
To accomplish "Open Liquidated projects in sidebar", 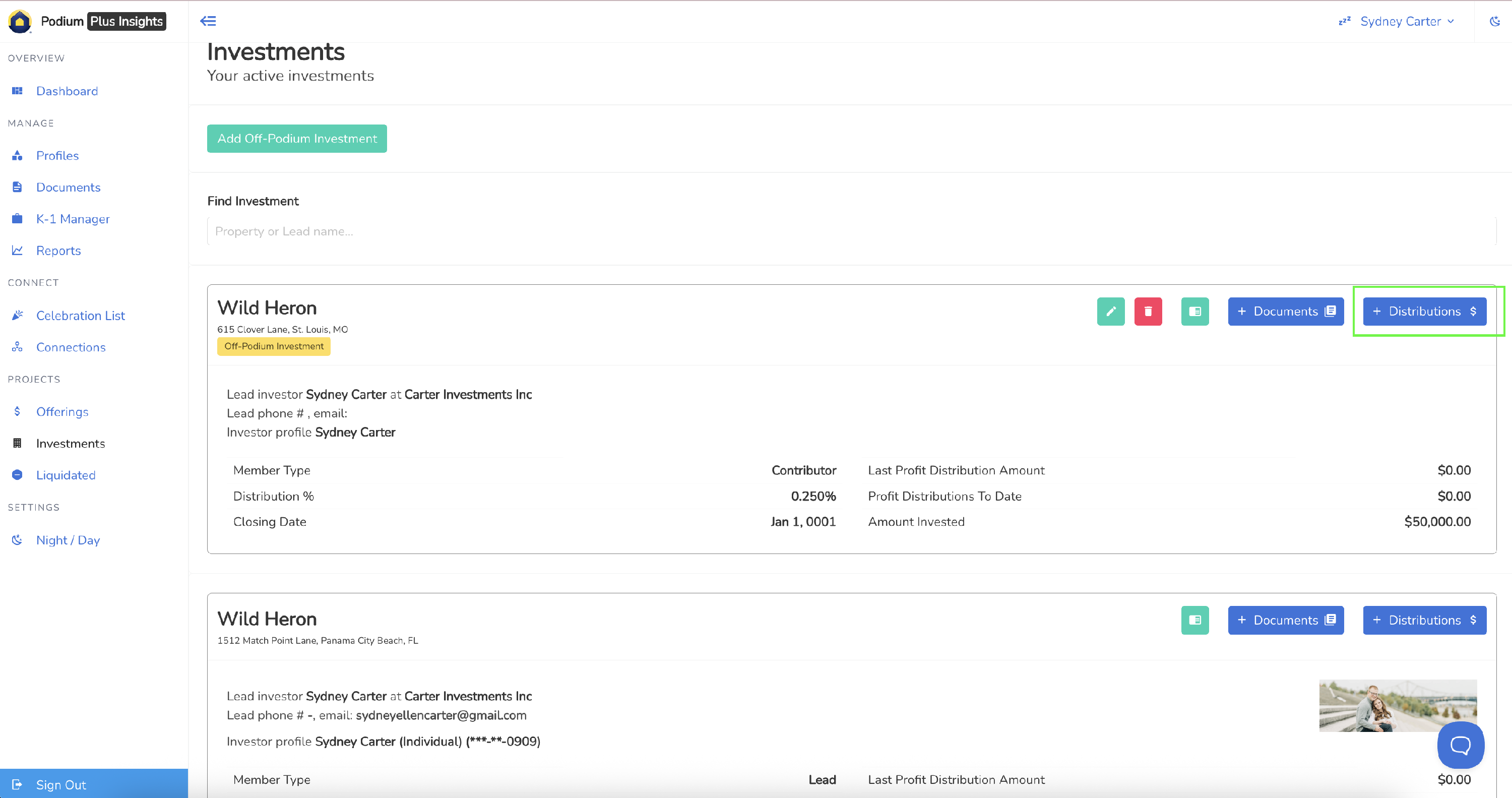I will click(66, 475).
